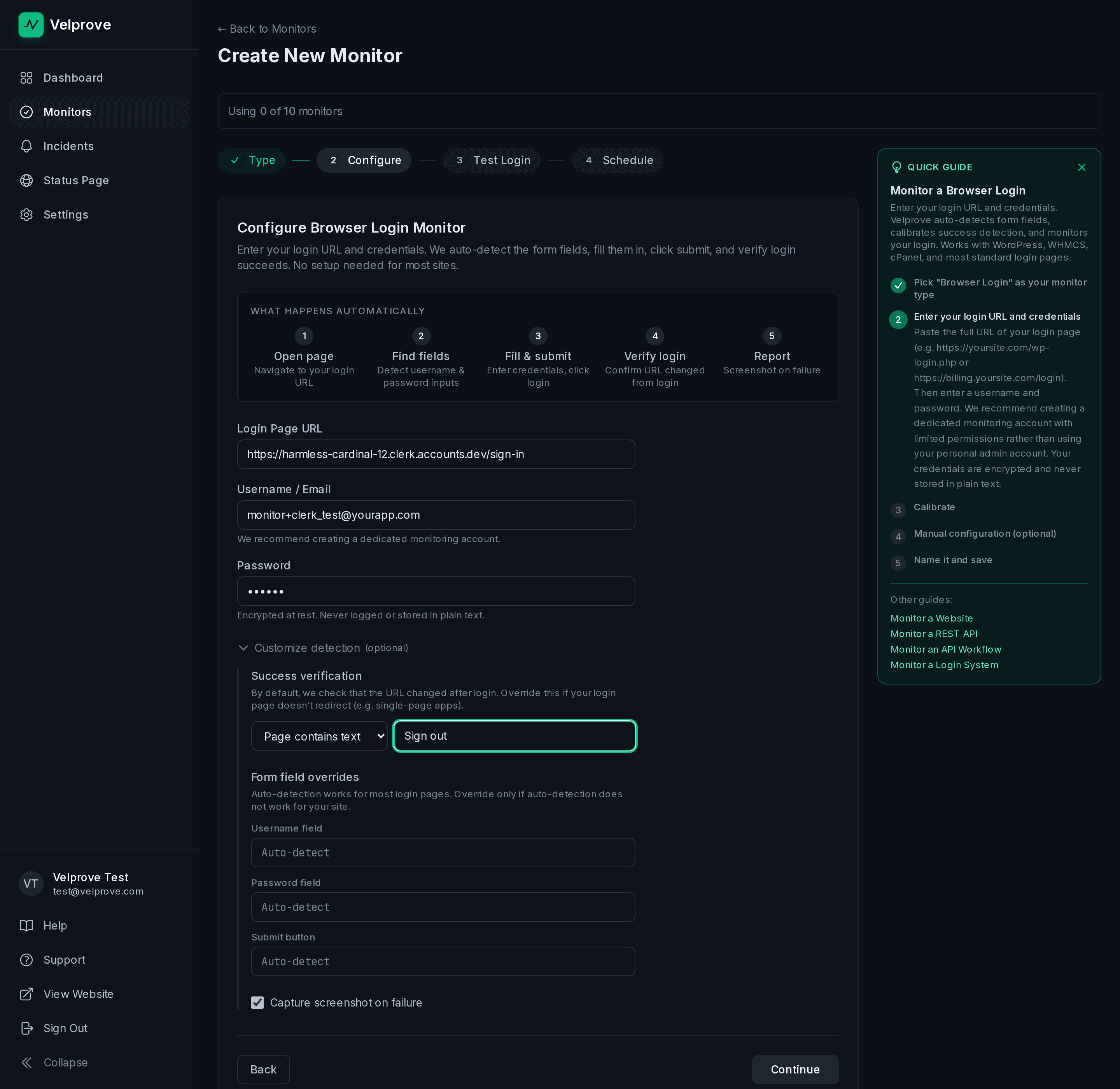Image resolution: width=1120 pixels, height=1089 pixels.
Task: Click Enter your login URL and credentials step
Action: (996, 316)
